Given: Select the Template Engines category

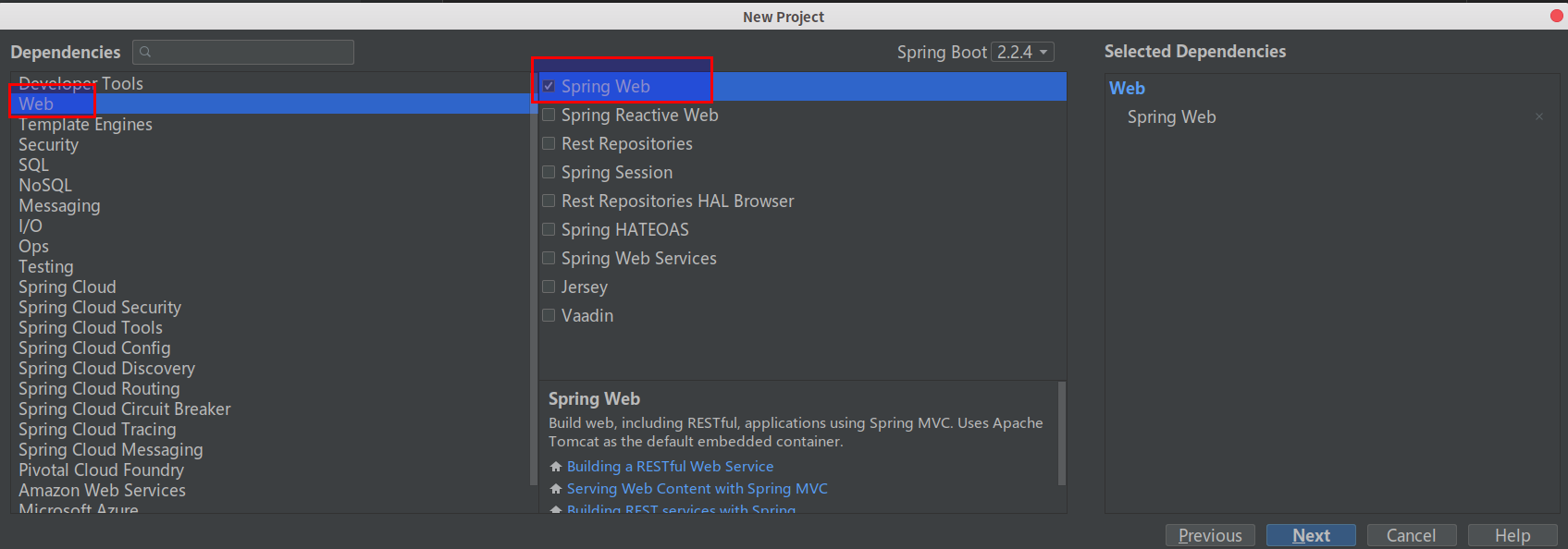Looking at the screenshot, I should pos(85,125).
